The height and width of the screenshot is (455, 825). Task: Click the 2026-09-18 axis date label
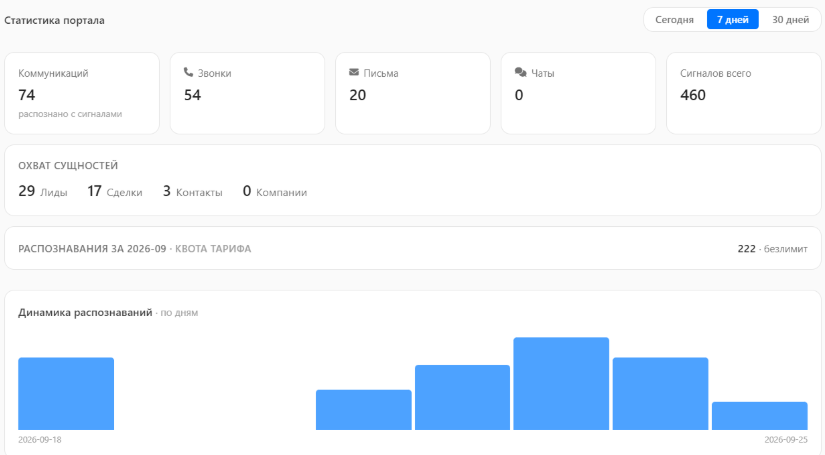coord(39,440)
